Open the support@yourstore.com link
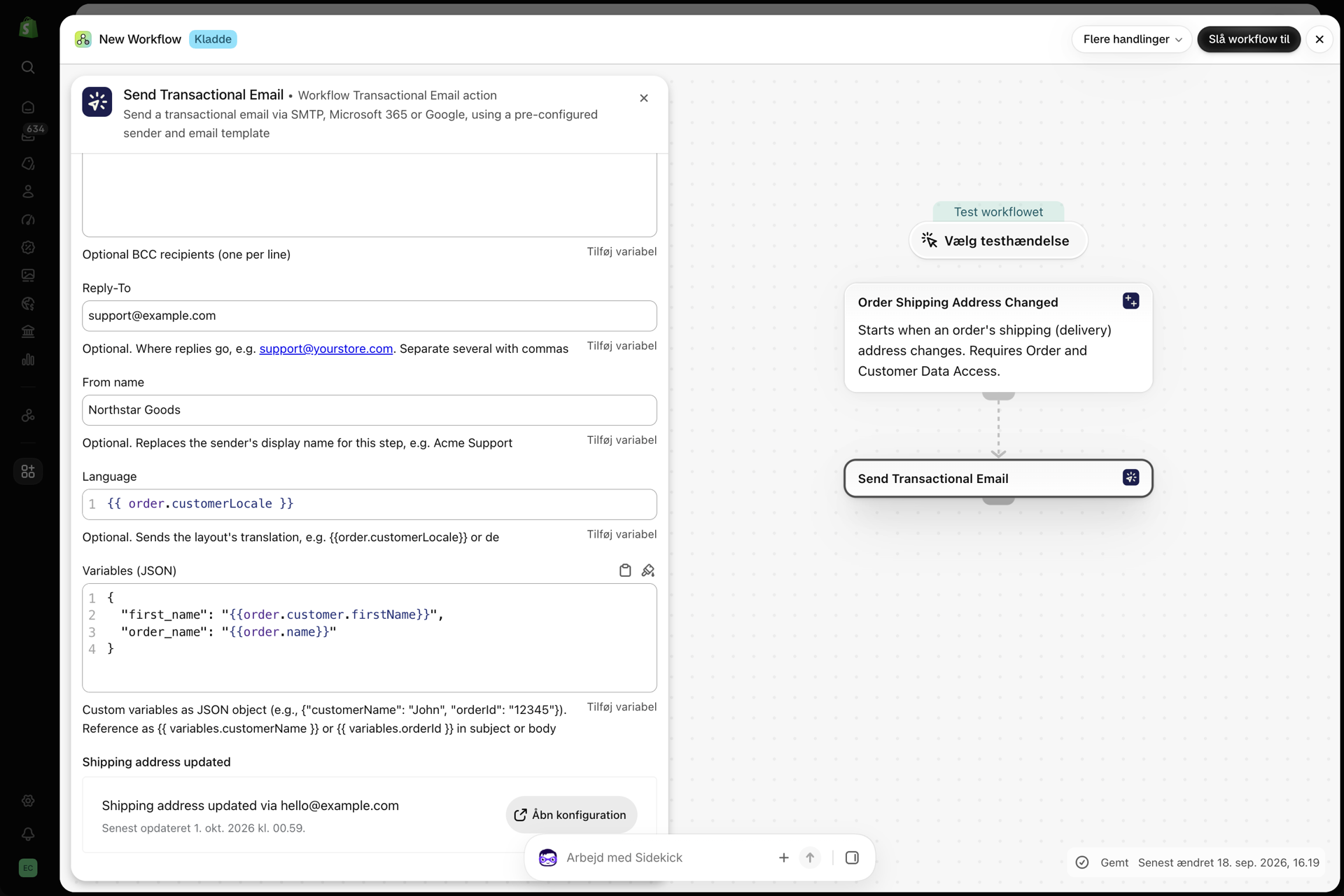This screenshot has width=1344, height=896. coord(326,349)
